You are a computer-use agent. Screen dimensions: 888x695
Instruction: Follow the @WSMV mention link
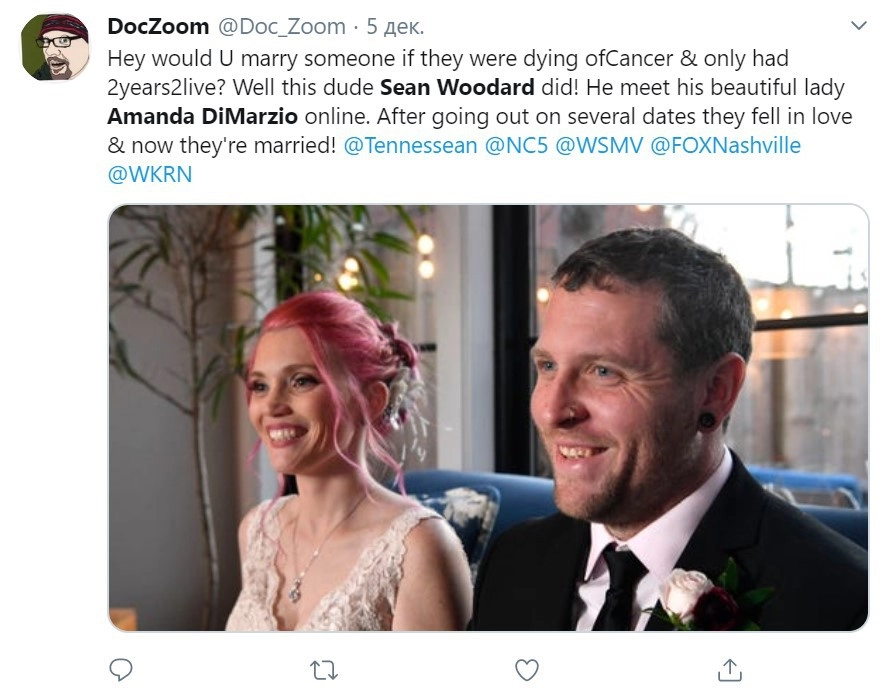pos(599,146)
